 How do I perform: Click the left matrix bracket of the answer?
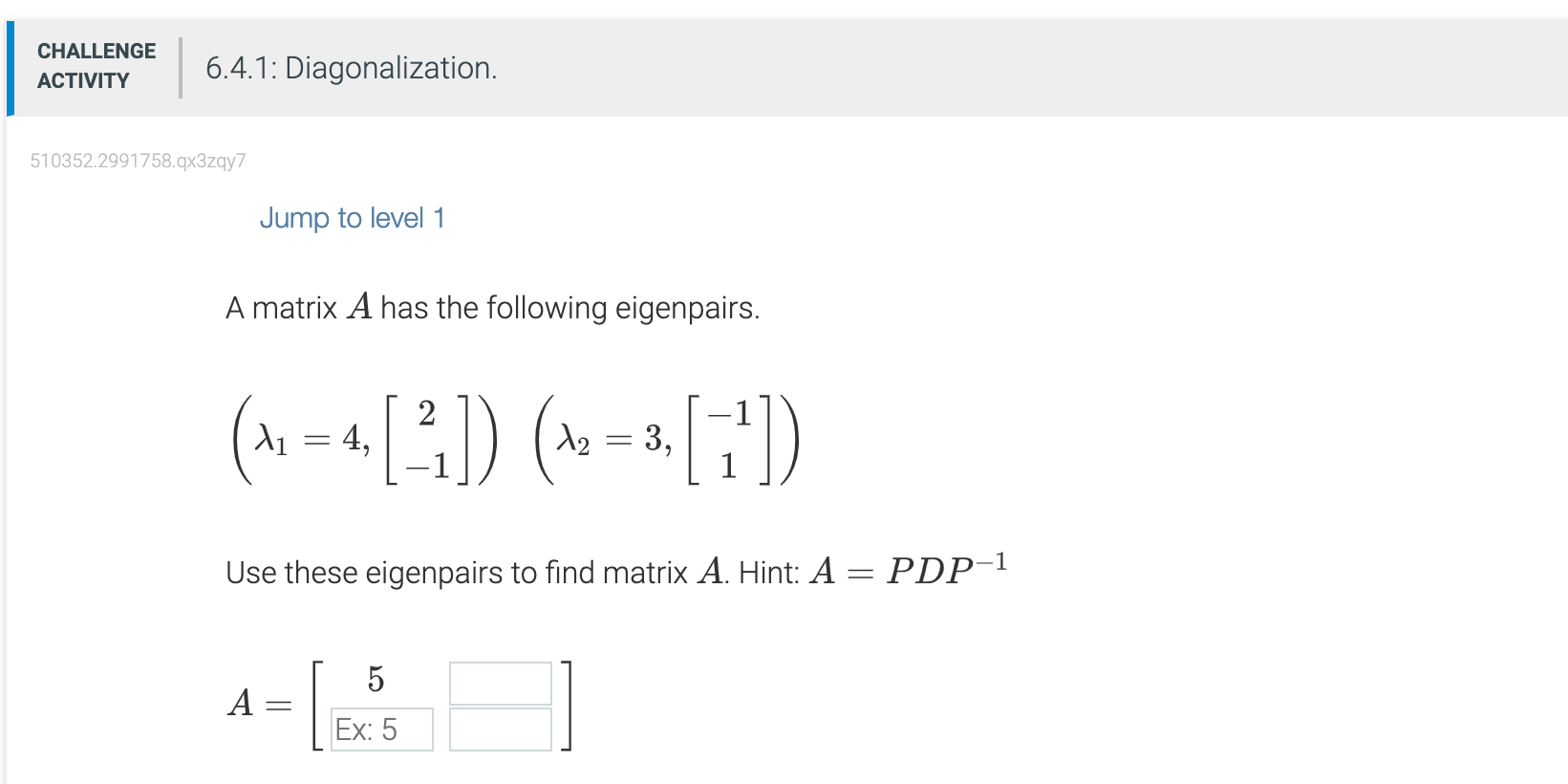click(316, 705)
